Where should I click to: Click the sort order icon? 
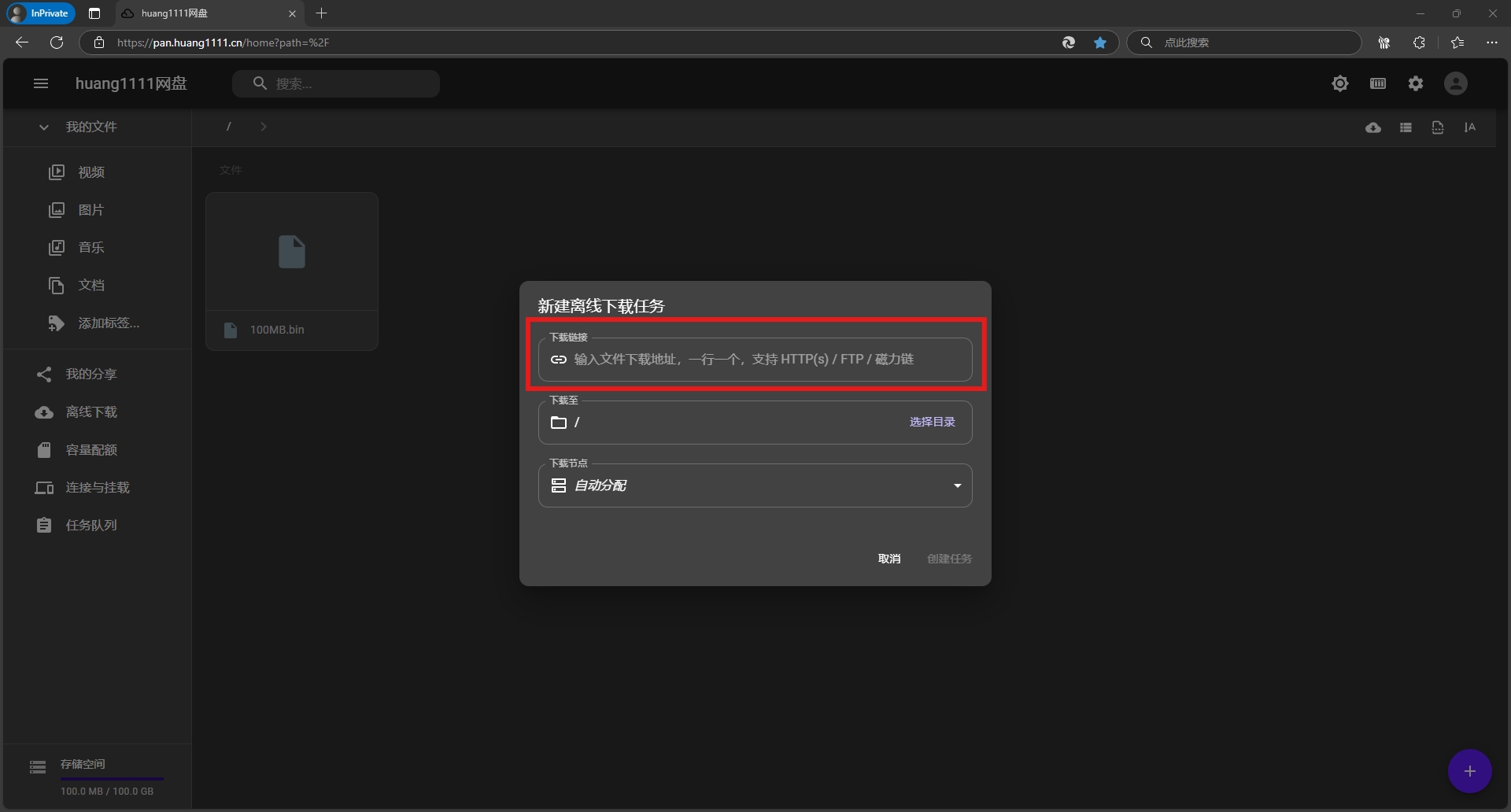[1469, 127]
